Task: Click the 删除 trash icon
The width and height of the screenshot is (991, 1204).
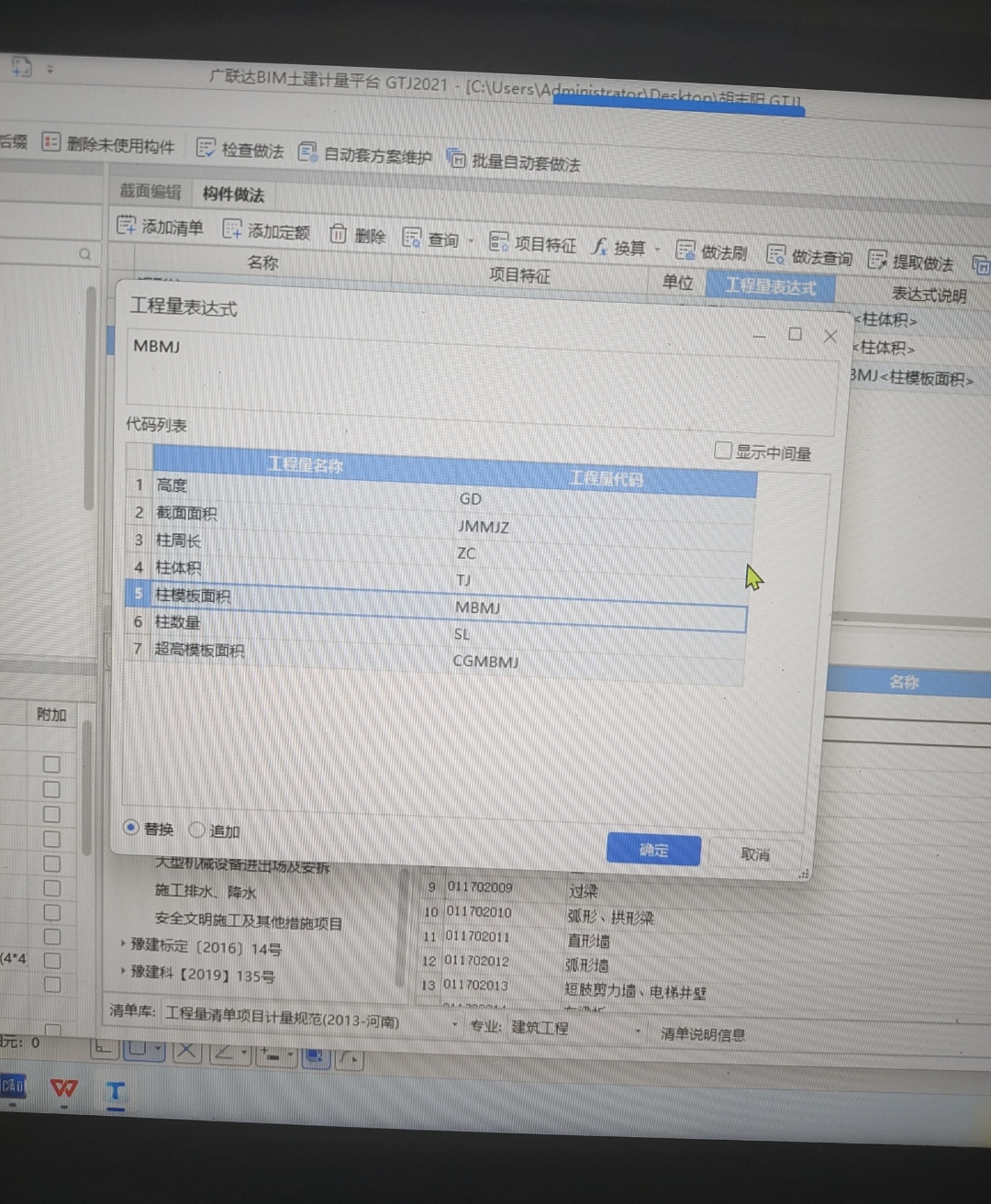Action: click(x=338, y=234)
